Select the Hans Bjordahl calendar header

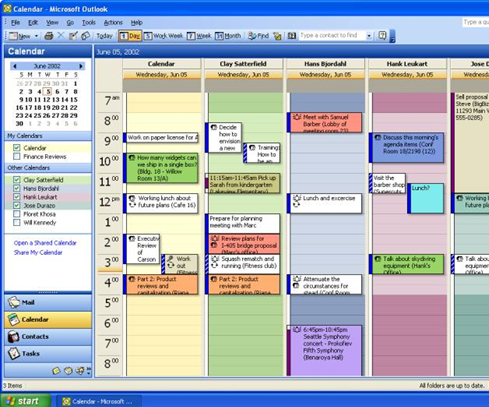coord(325,64)
